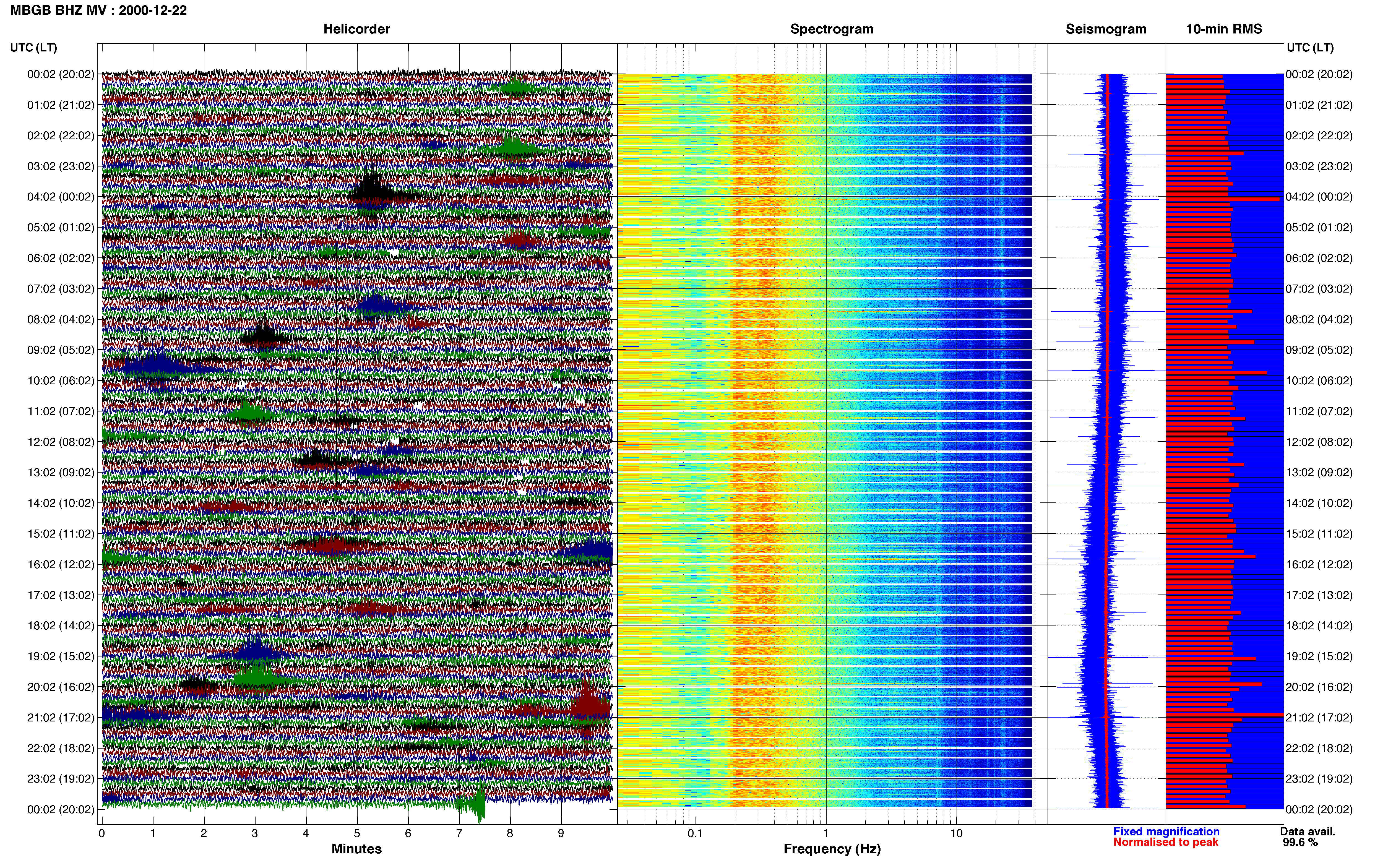The width and height of the screenshot is (1388, 868).
Task: Click left time label 08:02 (04:02)
Action: pos(61,320)
